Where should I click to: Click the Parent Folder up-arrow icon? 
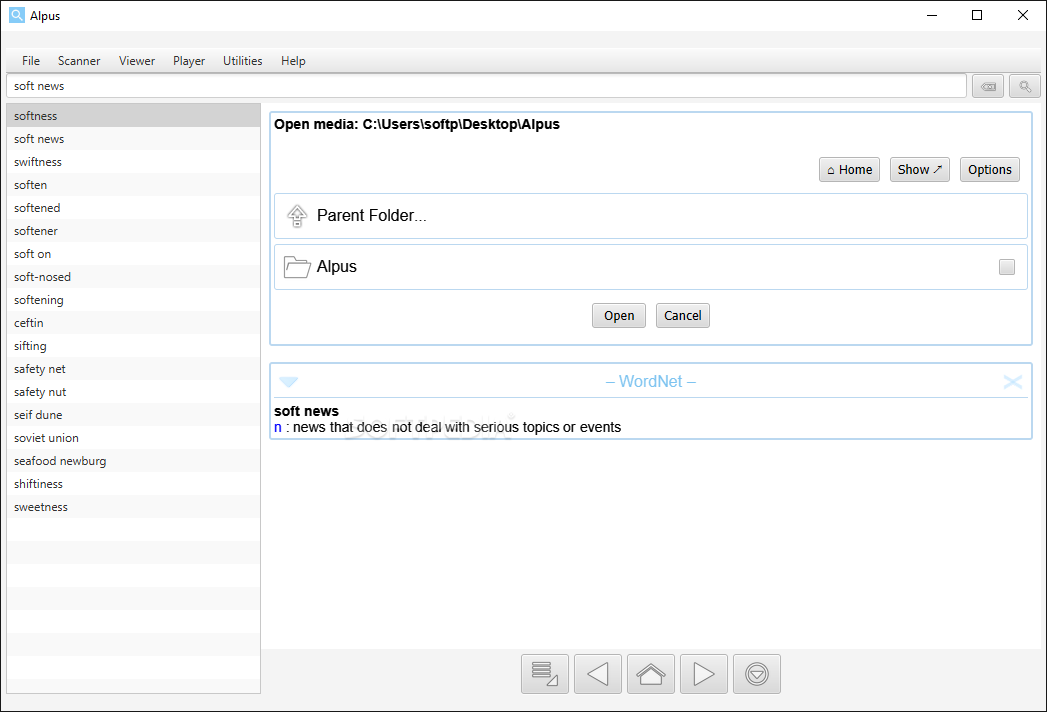(x=297, y=216)
